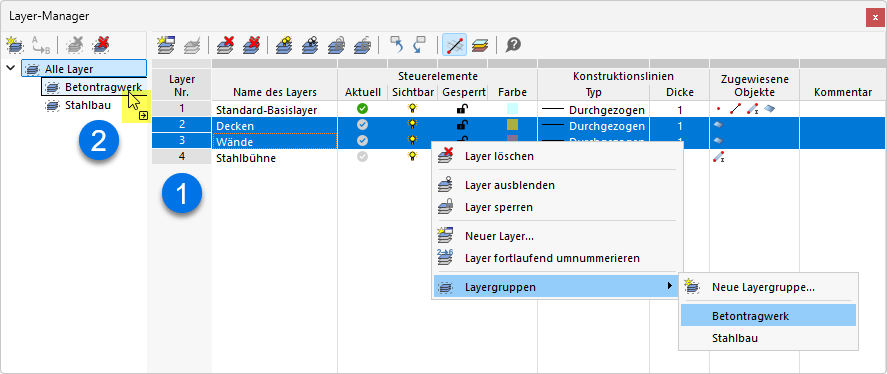
Task: Choose Layer sperren from the context menu
Action: tap(557, 207)
